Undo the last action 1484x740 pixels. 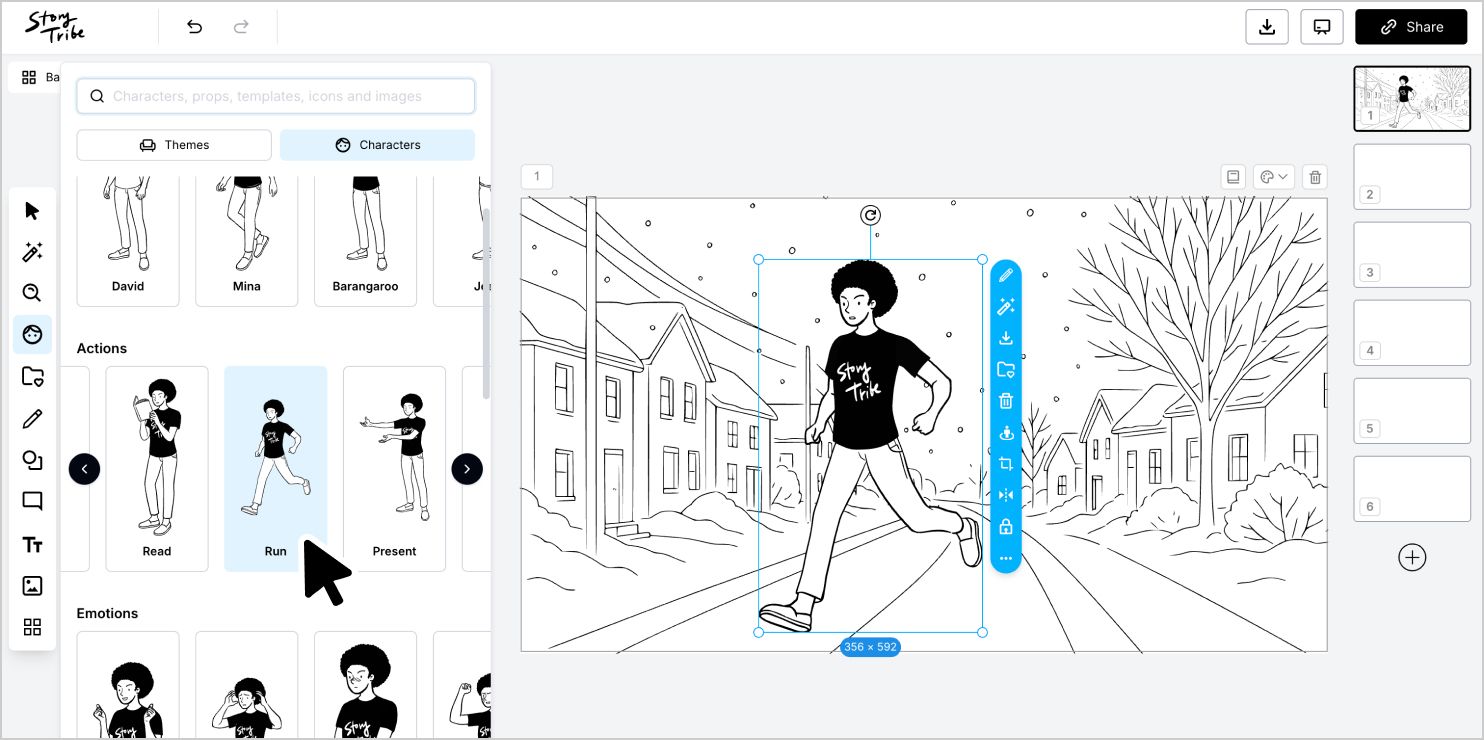point(194,27)
